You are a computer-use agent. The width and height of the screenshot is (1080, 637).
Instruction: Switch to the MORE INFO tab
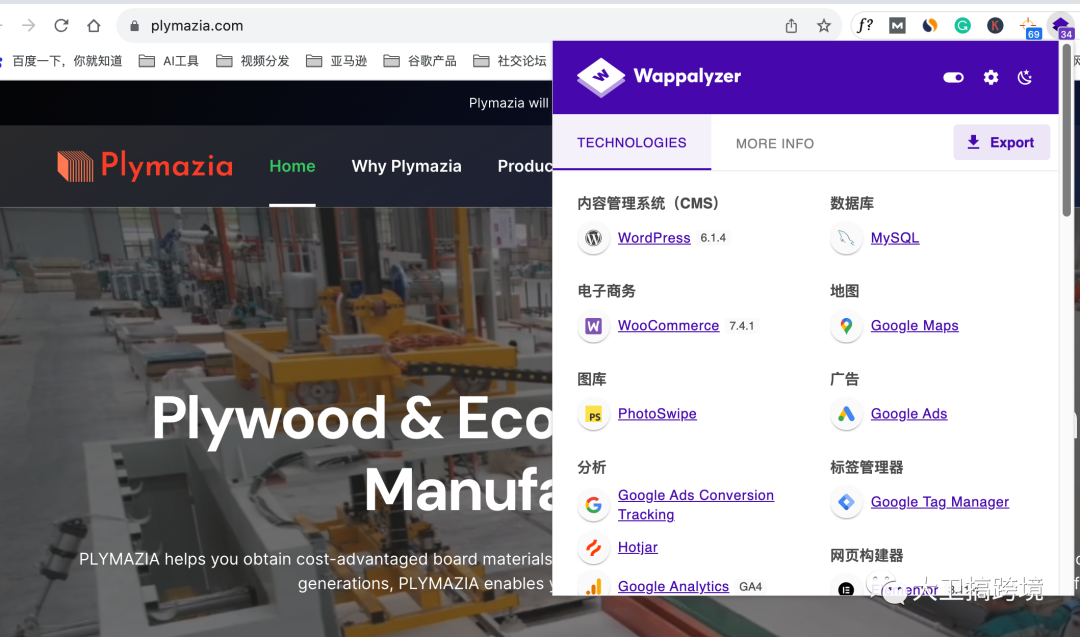(x=775, y=143)
